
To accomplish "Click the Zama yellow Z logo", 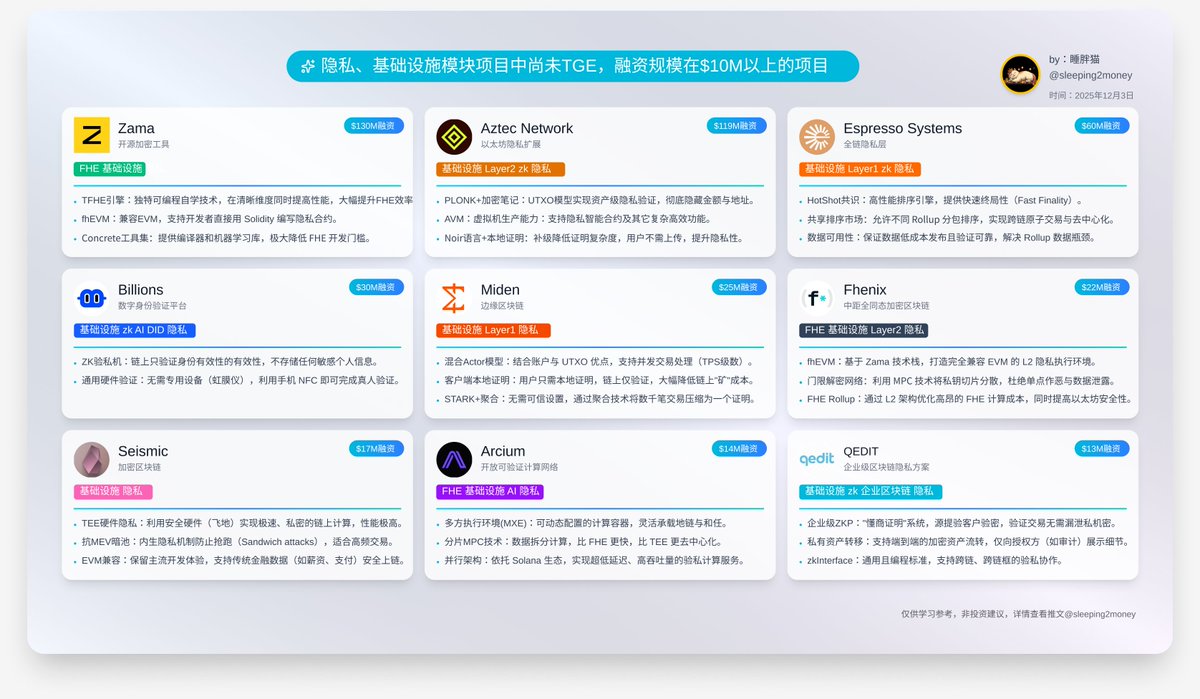I will pos(92,136).
